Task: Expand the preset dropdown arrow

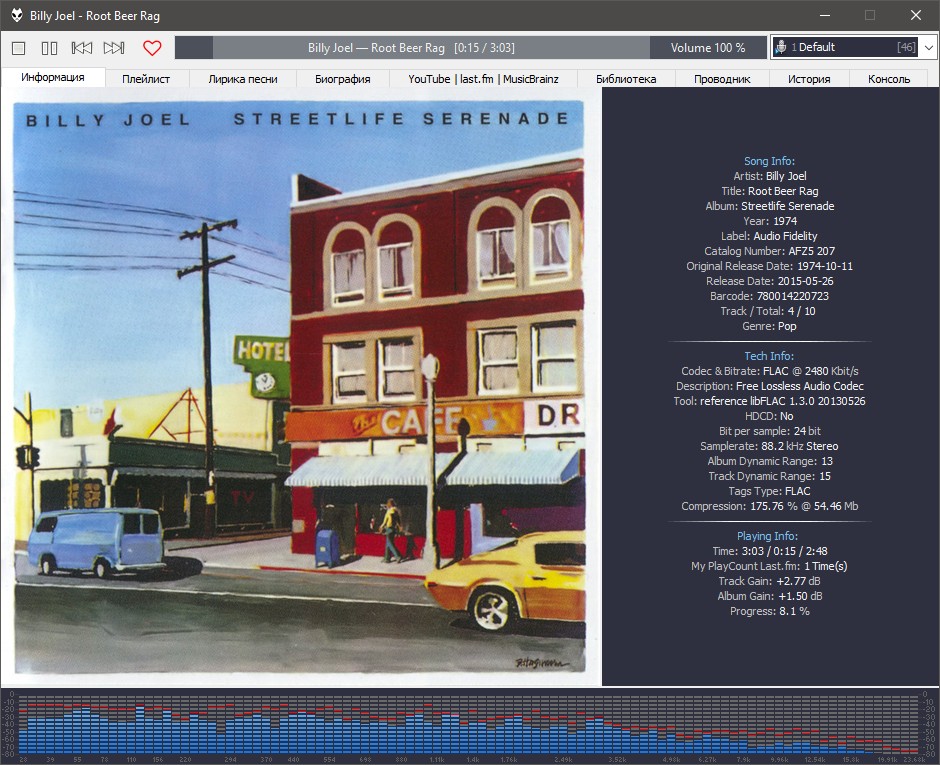Action: [929, 48]
